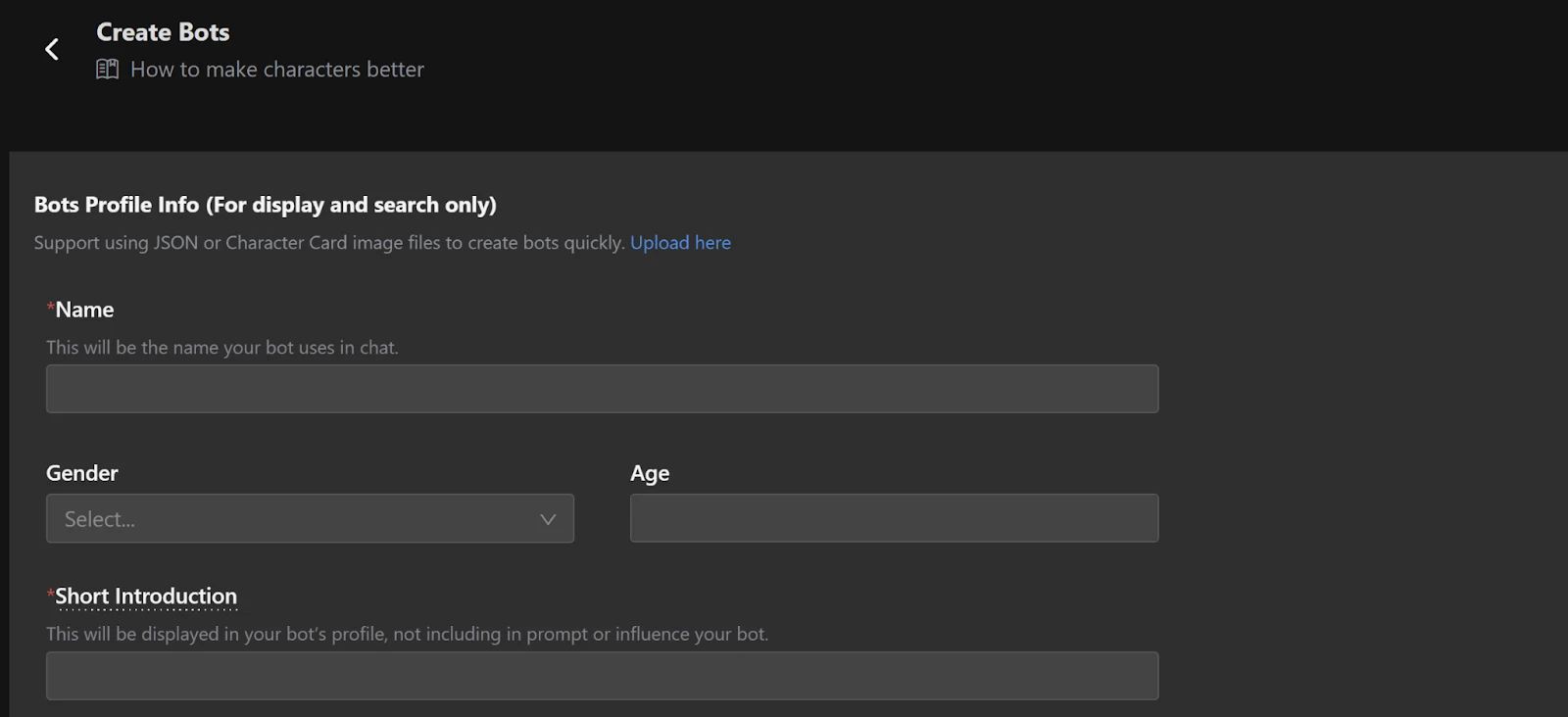1568x717 pixels.
Task: Click the Gender field label
Action: tap(82, 473)
